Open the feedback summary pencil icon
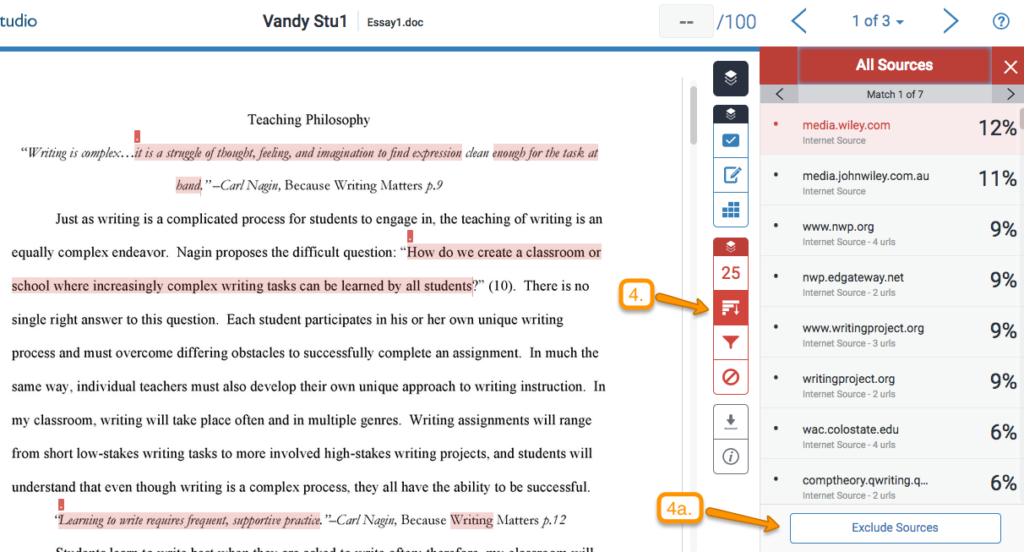This screenshot has height=552, width=1024. click(731, 176)
